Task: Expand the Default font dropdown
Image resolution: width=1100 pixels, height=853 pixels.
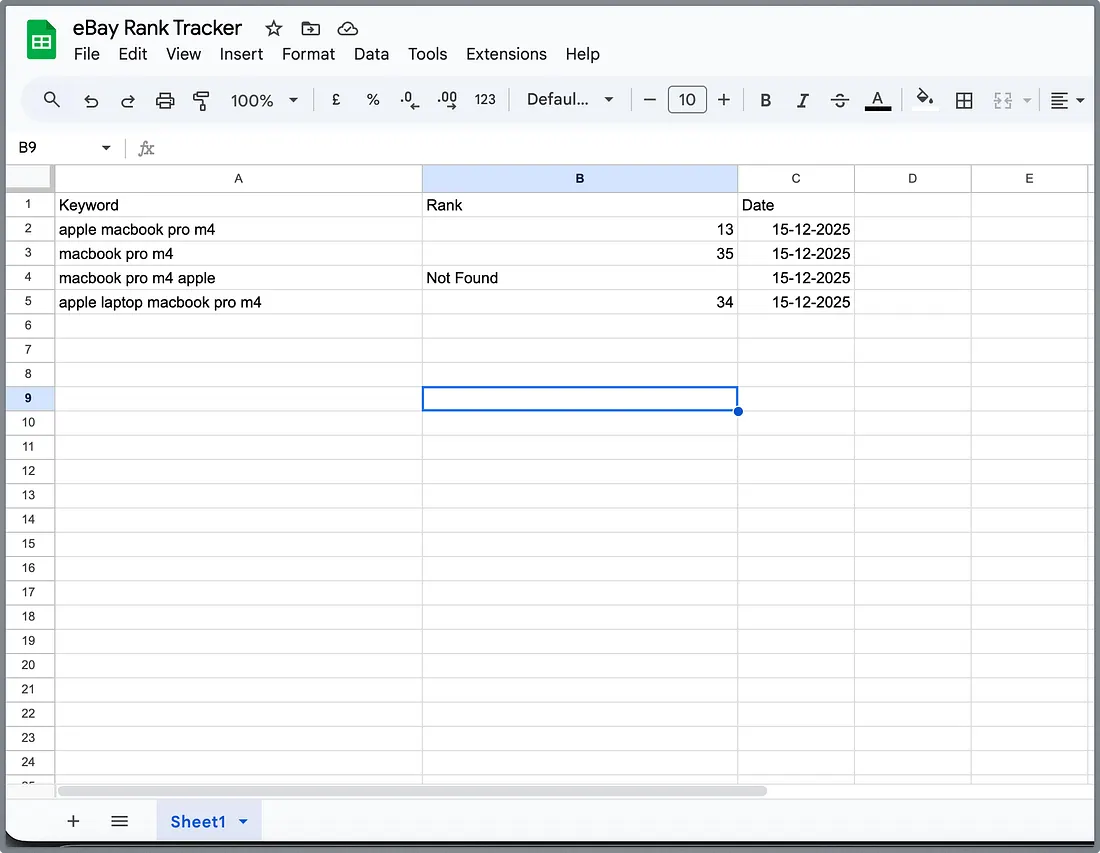Action: tap(570, 100)
